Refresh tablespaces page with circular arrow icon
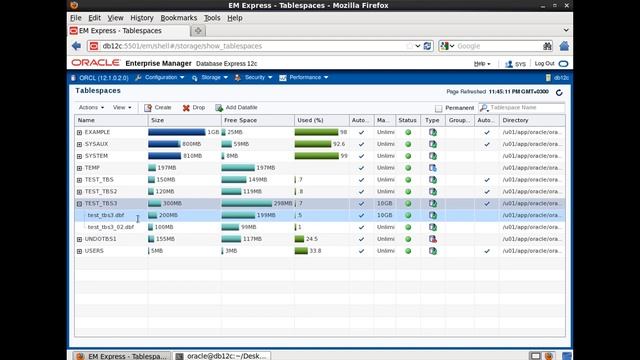 tap(559, 93)
